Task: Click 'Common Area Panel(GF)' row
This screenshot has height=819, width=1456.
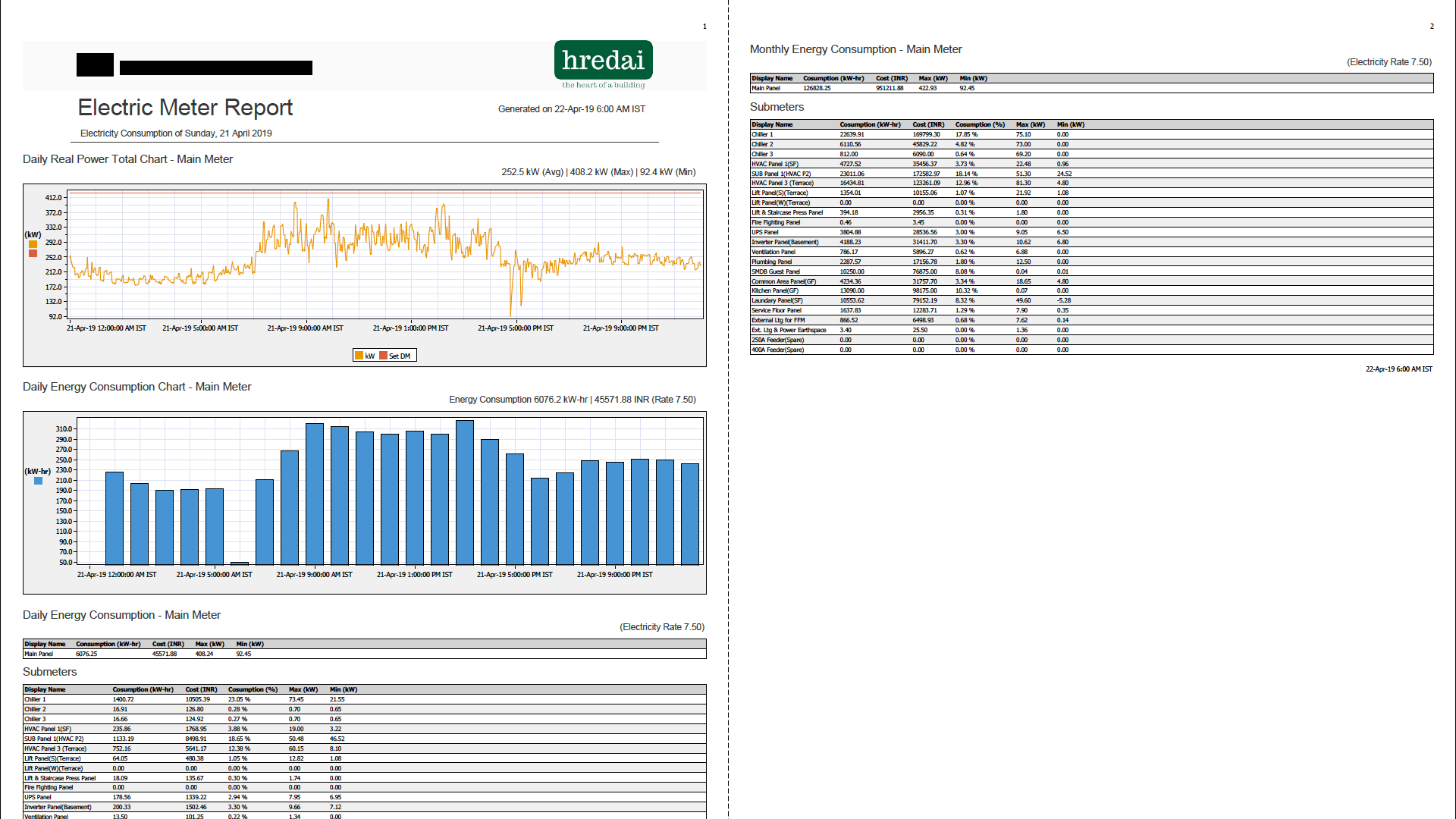Action: tap(1092, 281)
